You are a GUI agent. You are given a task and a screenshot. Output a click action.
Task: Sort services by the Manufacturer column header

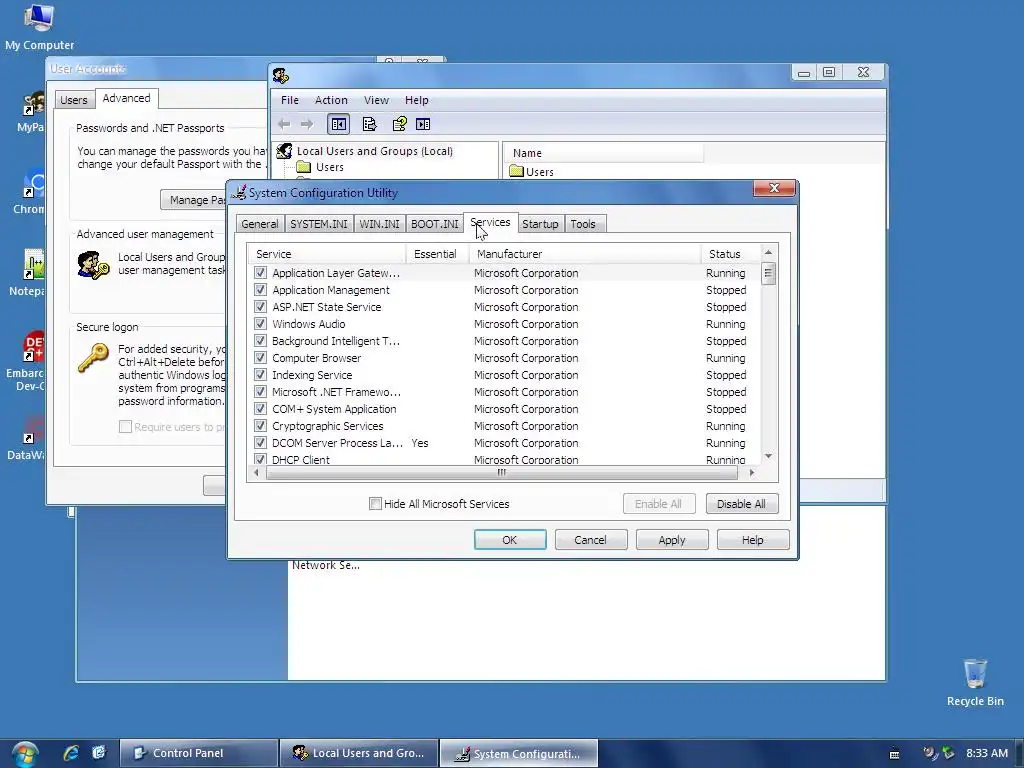584,253
